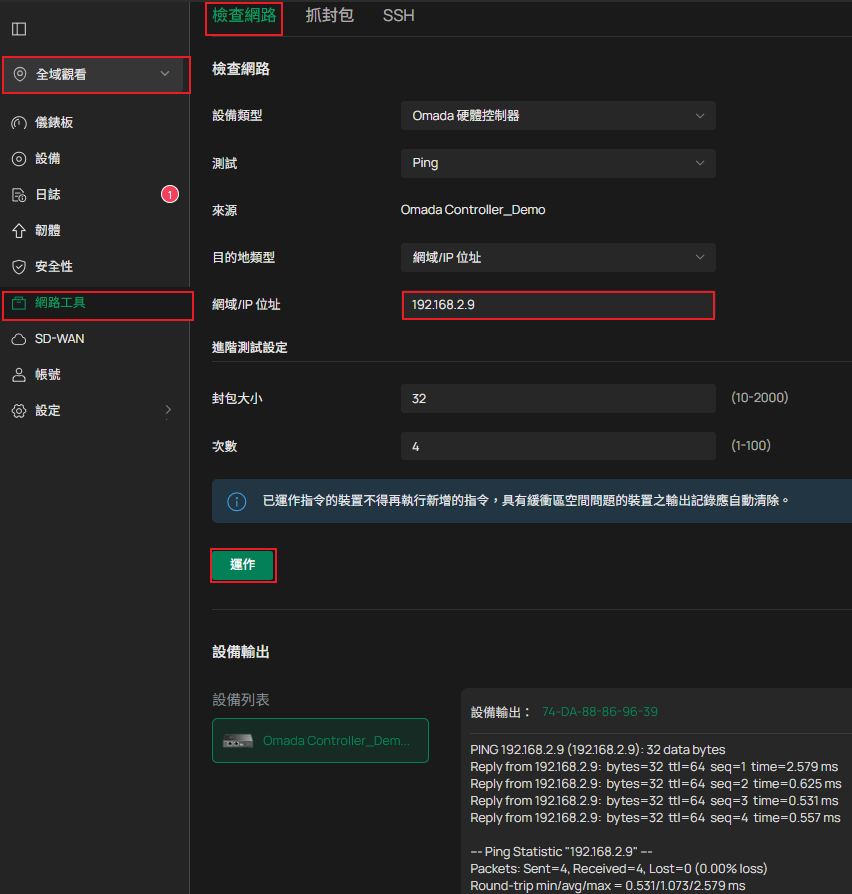Open the 儀錶板 dashboard icon
Screen dimensions: 852x894
click(x=19, y=123)
